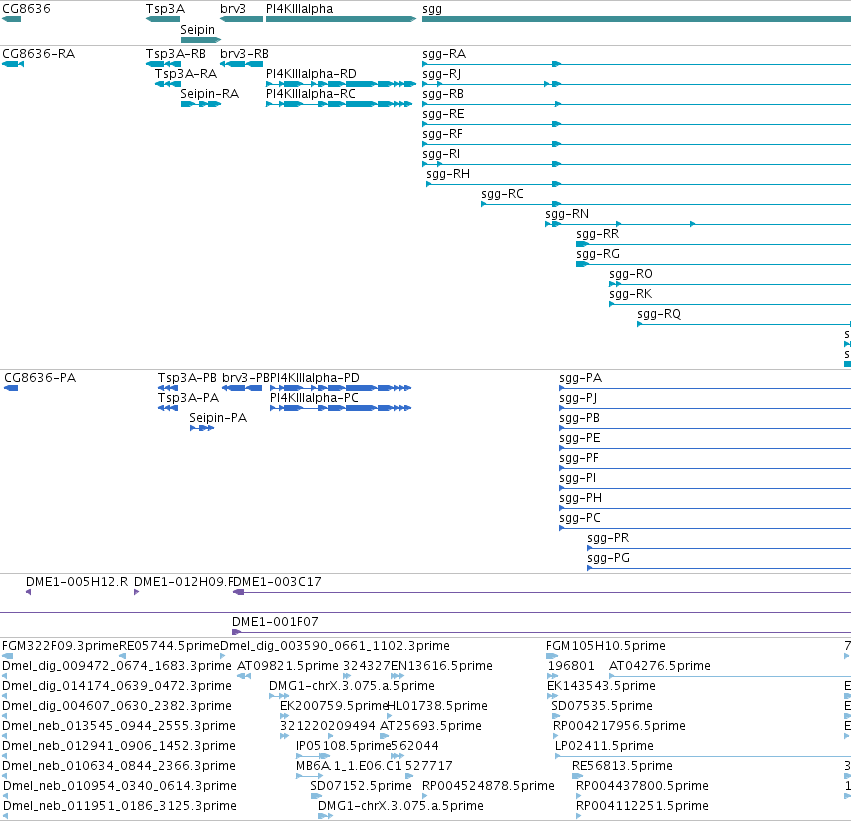Click the sgg-PB protein label
Image resolution: width=851 pixels, height=821 pixels.
[x=580, y=418]
